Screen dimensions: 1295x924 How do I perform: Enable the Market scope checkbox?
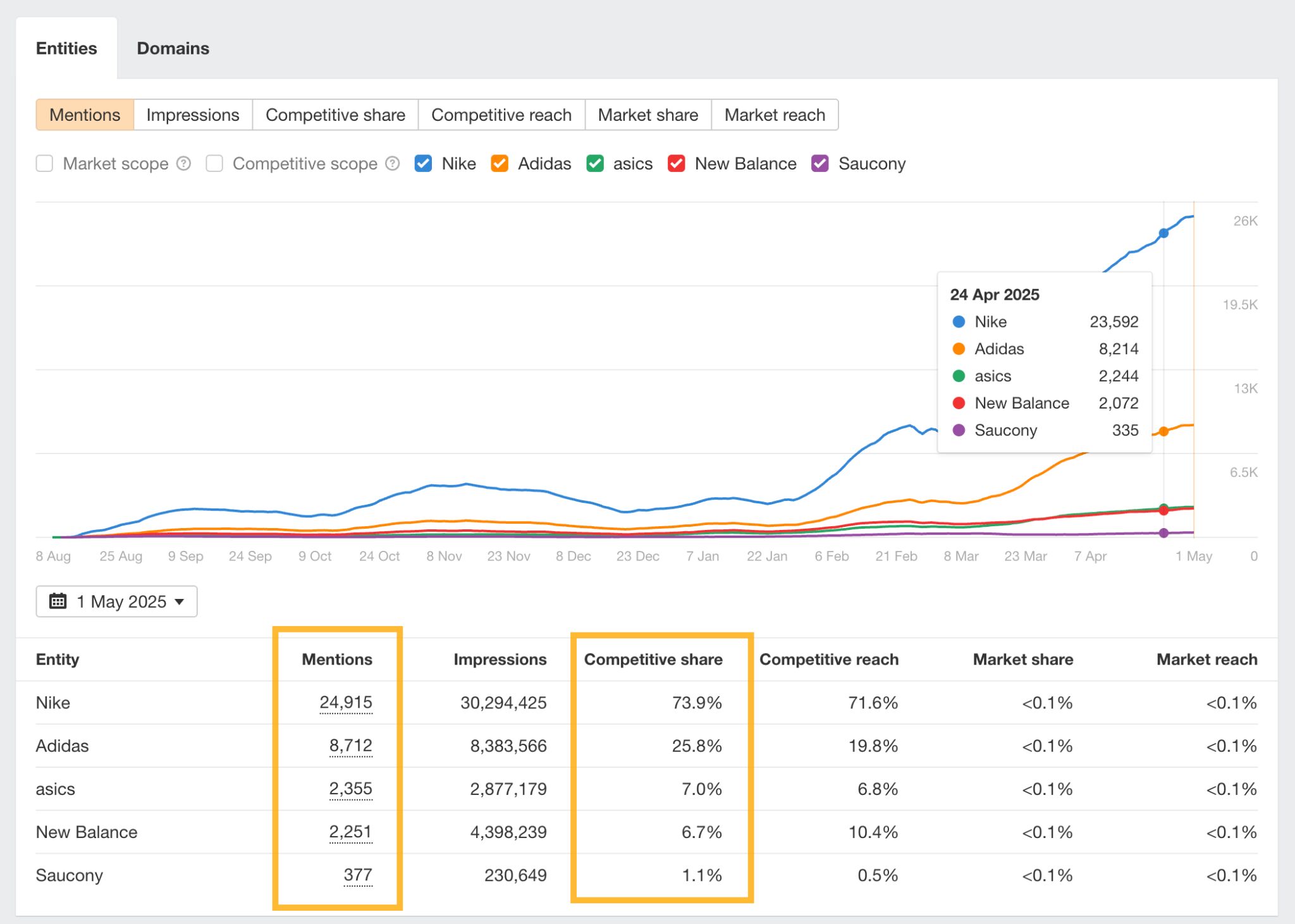pyautogui.click(x=44, y=163)
